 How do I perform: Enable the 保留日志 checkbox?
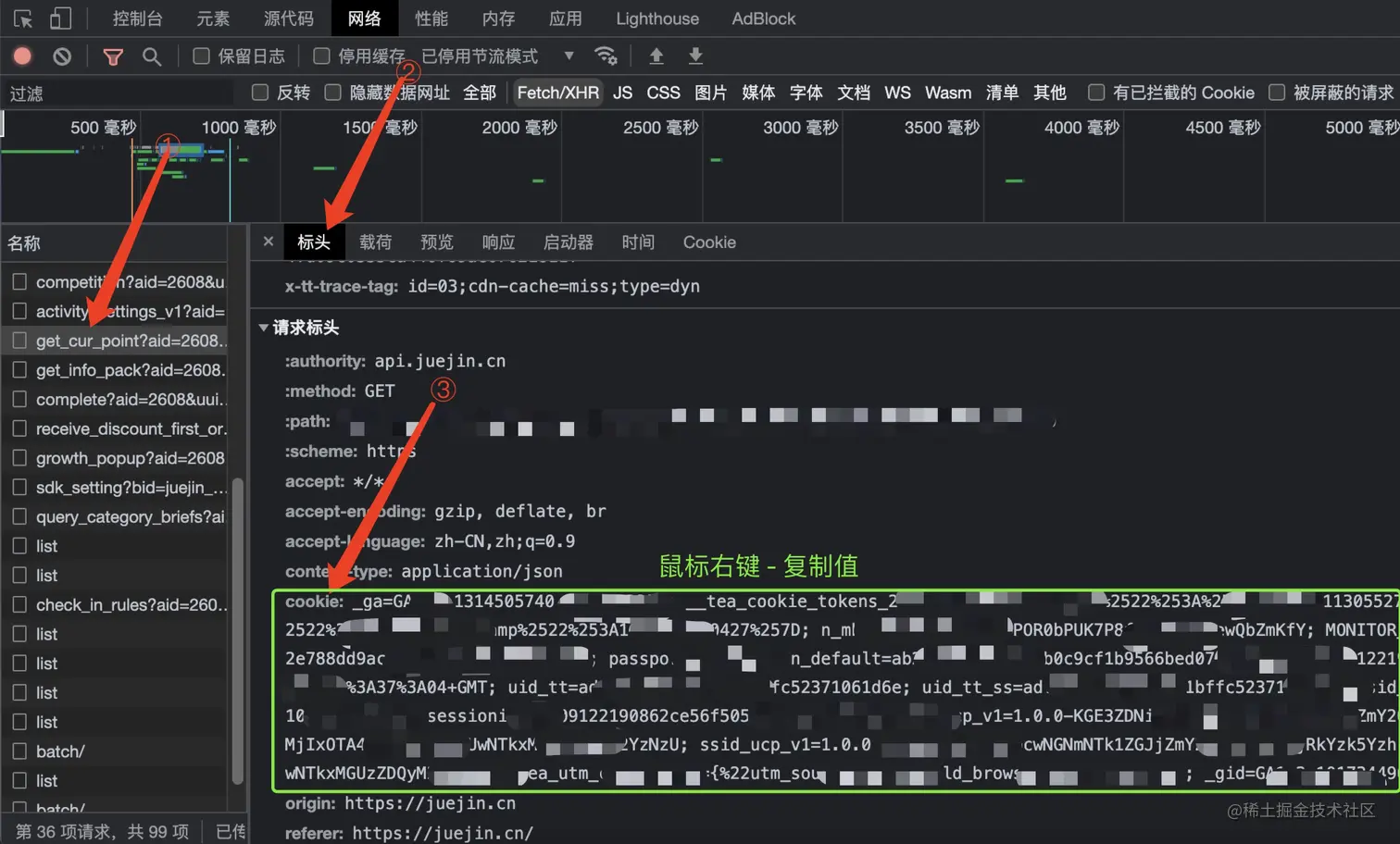[x=201, y=56]
